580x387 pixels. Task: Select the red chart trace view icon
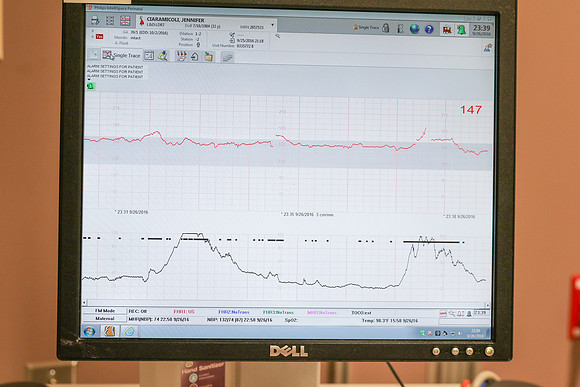click(125, 21)
